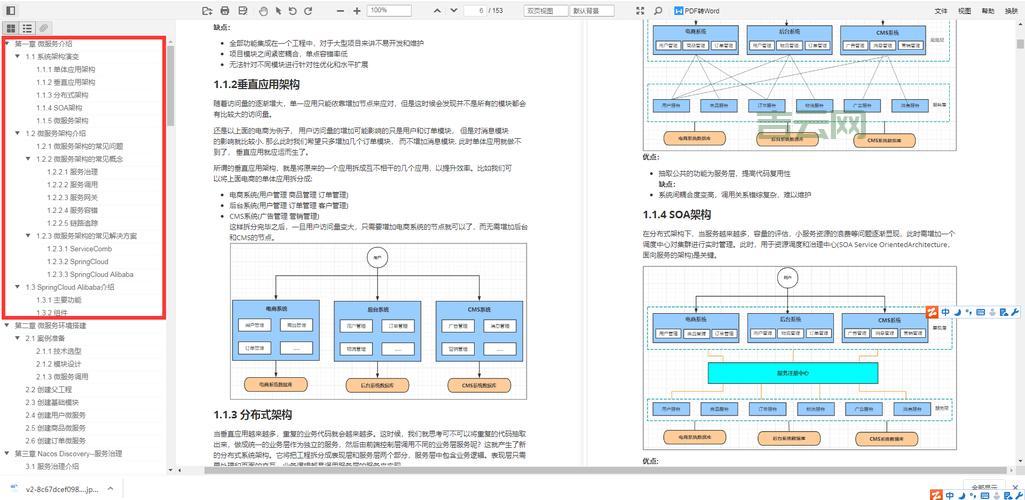Collapse the 2.1 案例准备 section
Viewport: 1025px width, 500px height.
point(17,338)
